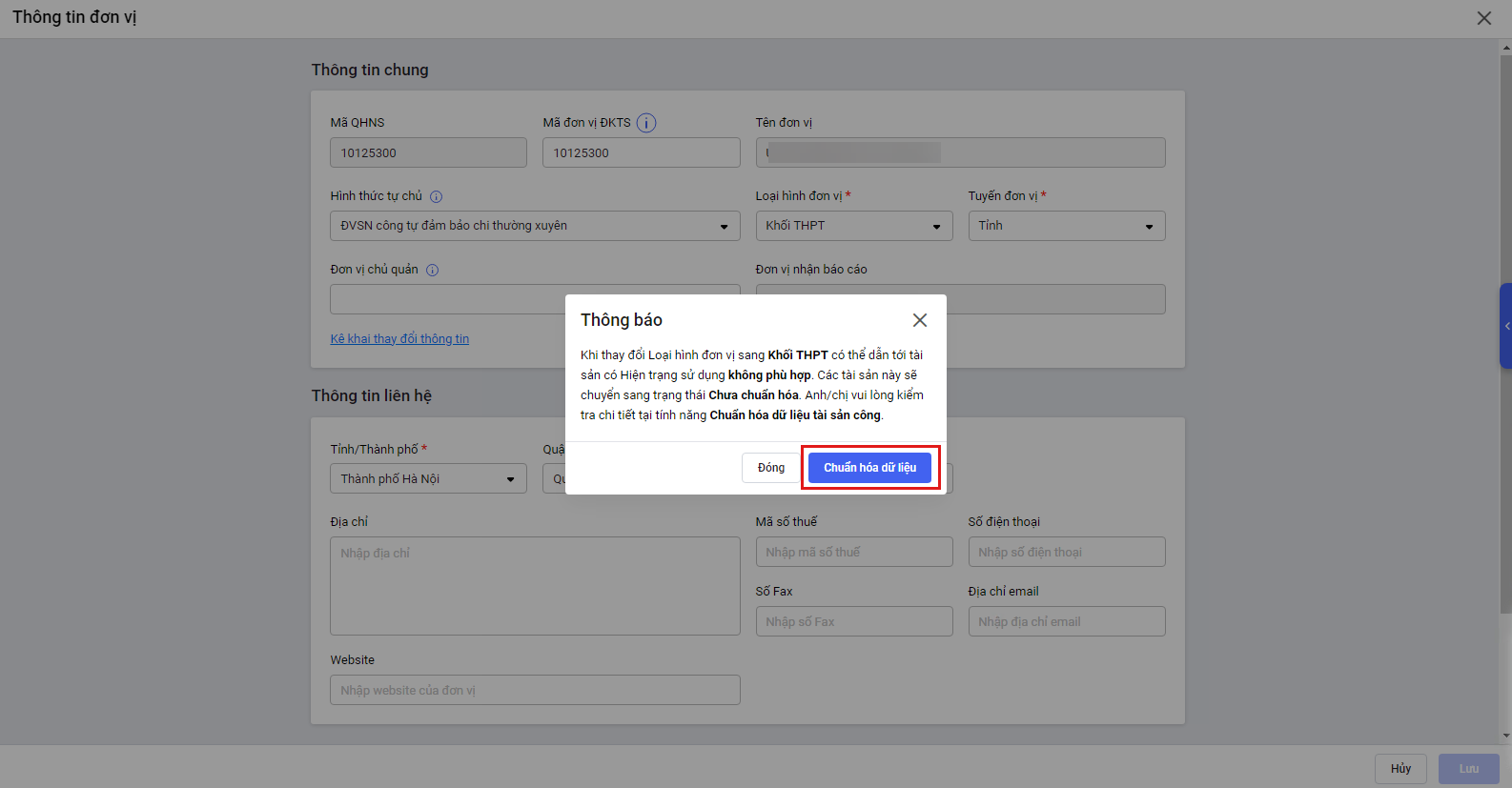The height and width of the screenshot is (788, 1512).
Task: Click the Website input field
Action: [x=535, y=690]
